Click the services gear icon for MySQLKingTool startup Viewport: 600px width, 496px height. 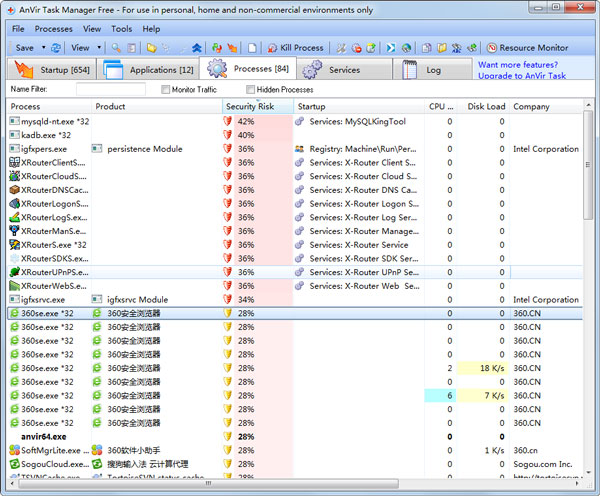(x=300, y=121)
